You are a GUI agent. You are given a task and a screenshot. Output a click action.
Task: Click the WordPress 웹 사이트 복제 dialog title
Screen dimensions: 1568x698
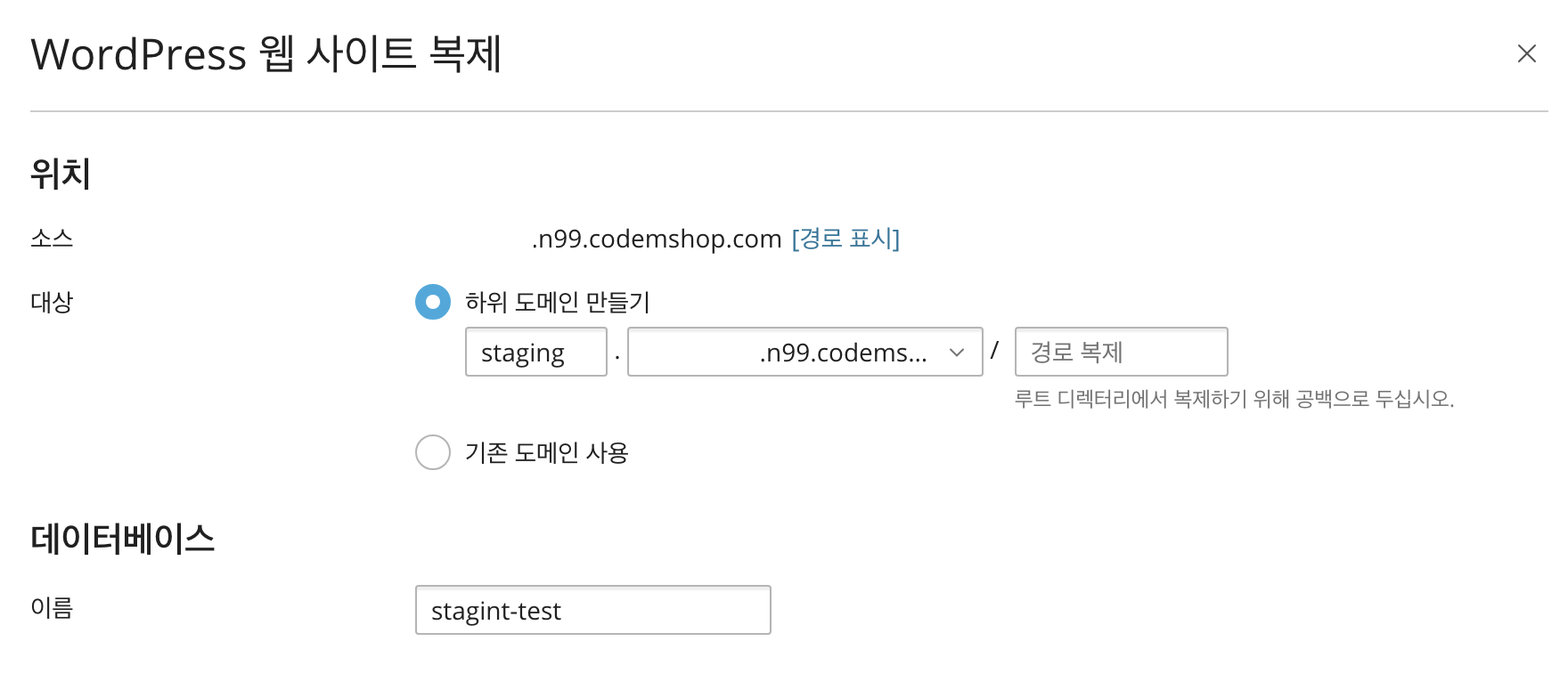click(x=266, y=54)
